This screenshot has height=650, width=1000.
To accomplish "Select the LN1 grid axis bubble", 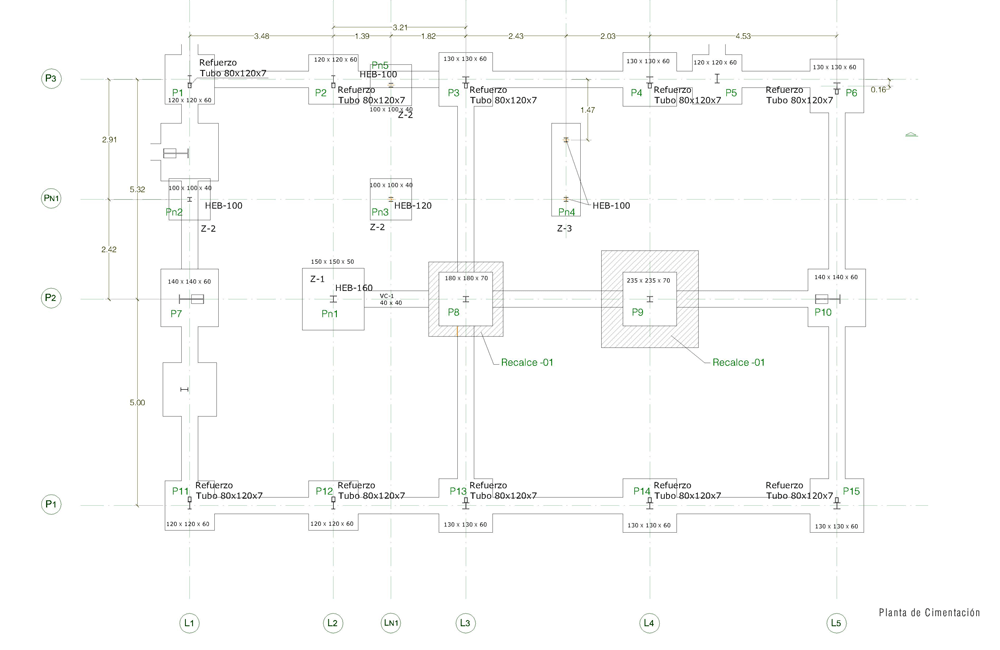I will pos(391,622).
